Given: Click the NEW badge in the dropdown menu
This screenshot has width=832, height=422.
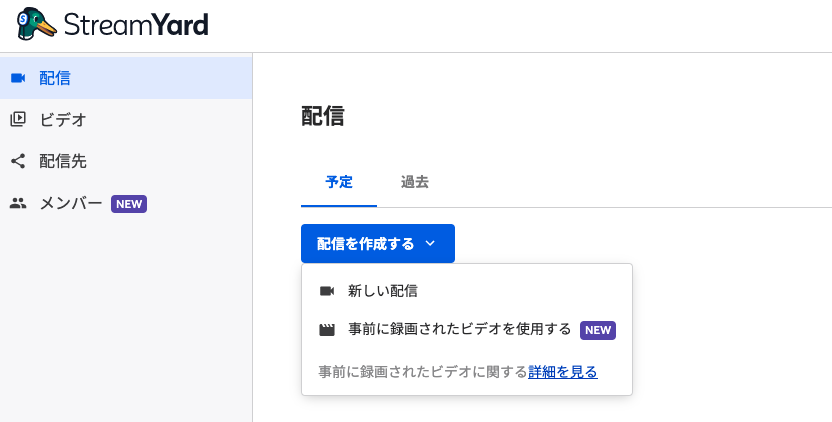Looking at the screenshot, I should 598,330.
